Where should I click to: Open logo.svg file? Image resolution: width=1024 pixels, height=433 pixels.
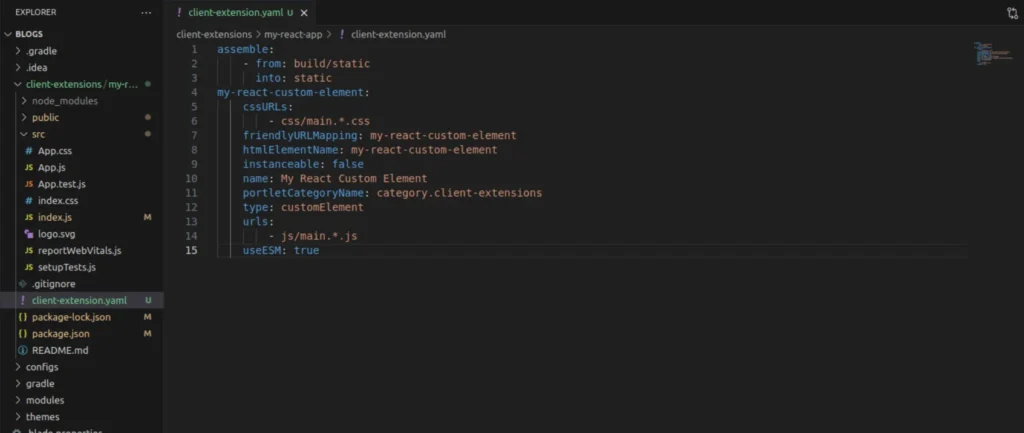[x=57, y=234]
